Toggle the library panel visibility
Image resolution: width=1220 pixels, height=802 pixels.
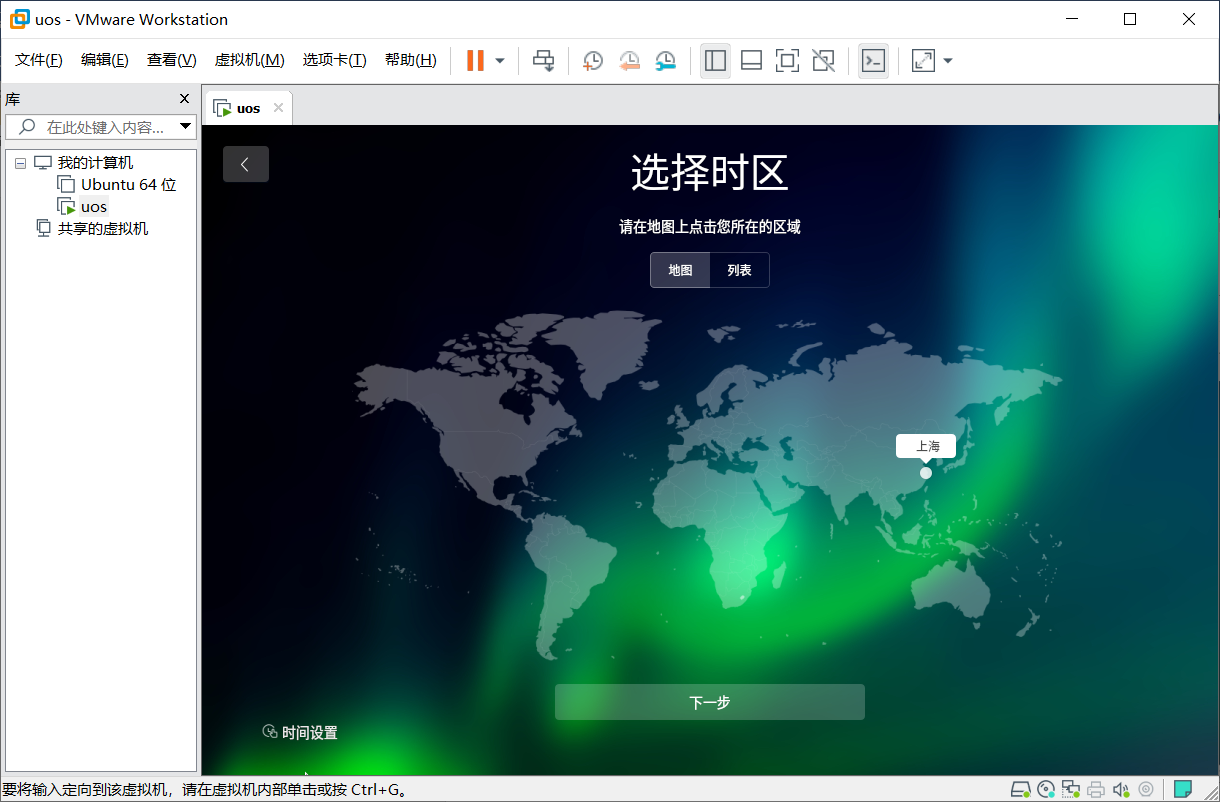click(x=715, y=61)
